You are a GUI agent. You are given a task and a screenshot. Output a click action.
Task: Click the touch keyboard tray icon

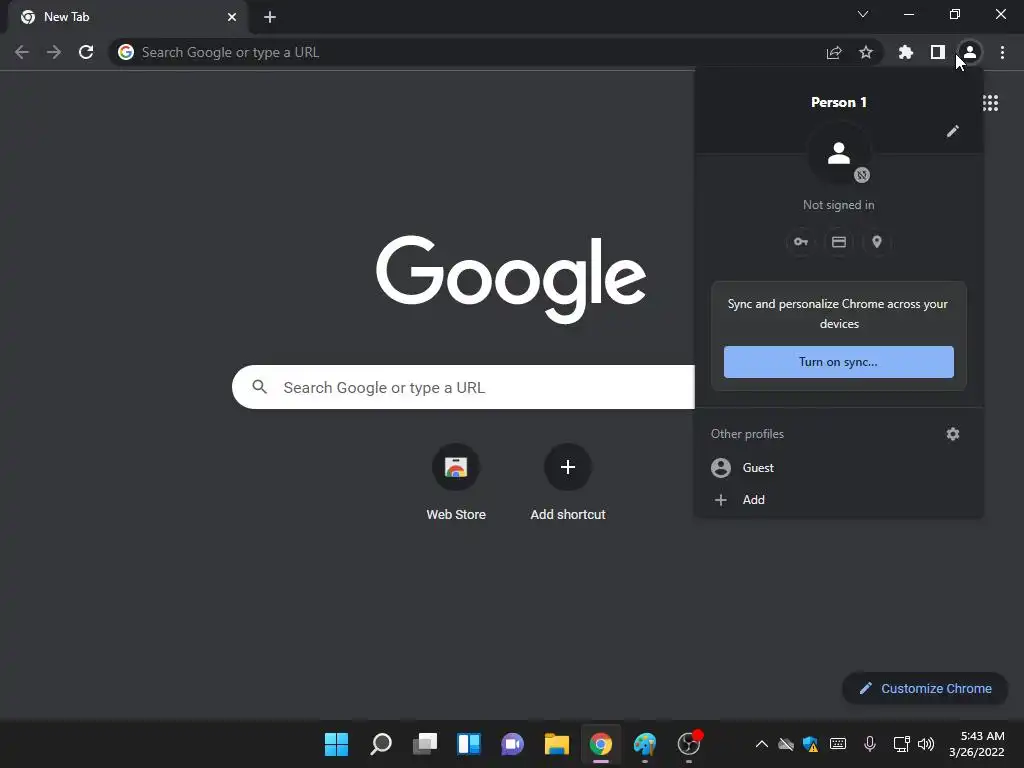838,744
